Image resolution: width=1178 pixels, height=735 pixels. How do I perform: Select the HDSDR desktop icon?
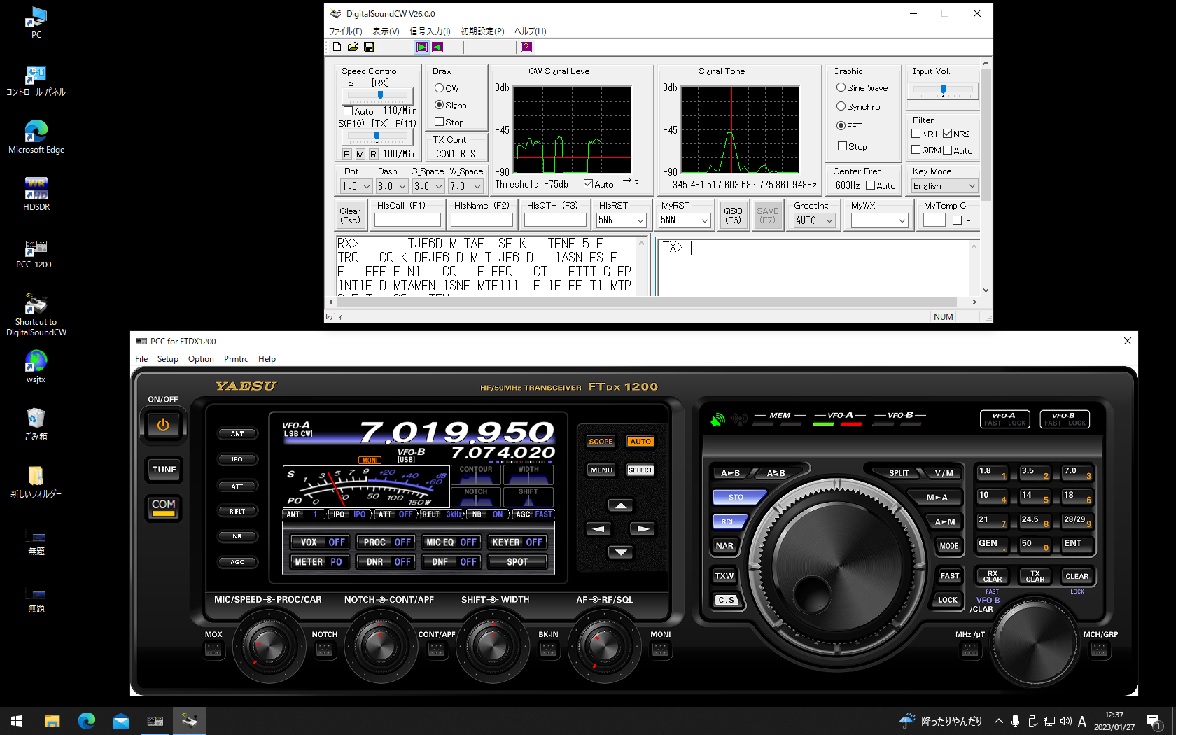click(36, 193)
